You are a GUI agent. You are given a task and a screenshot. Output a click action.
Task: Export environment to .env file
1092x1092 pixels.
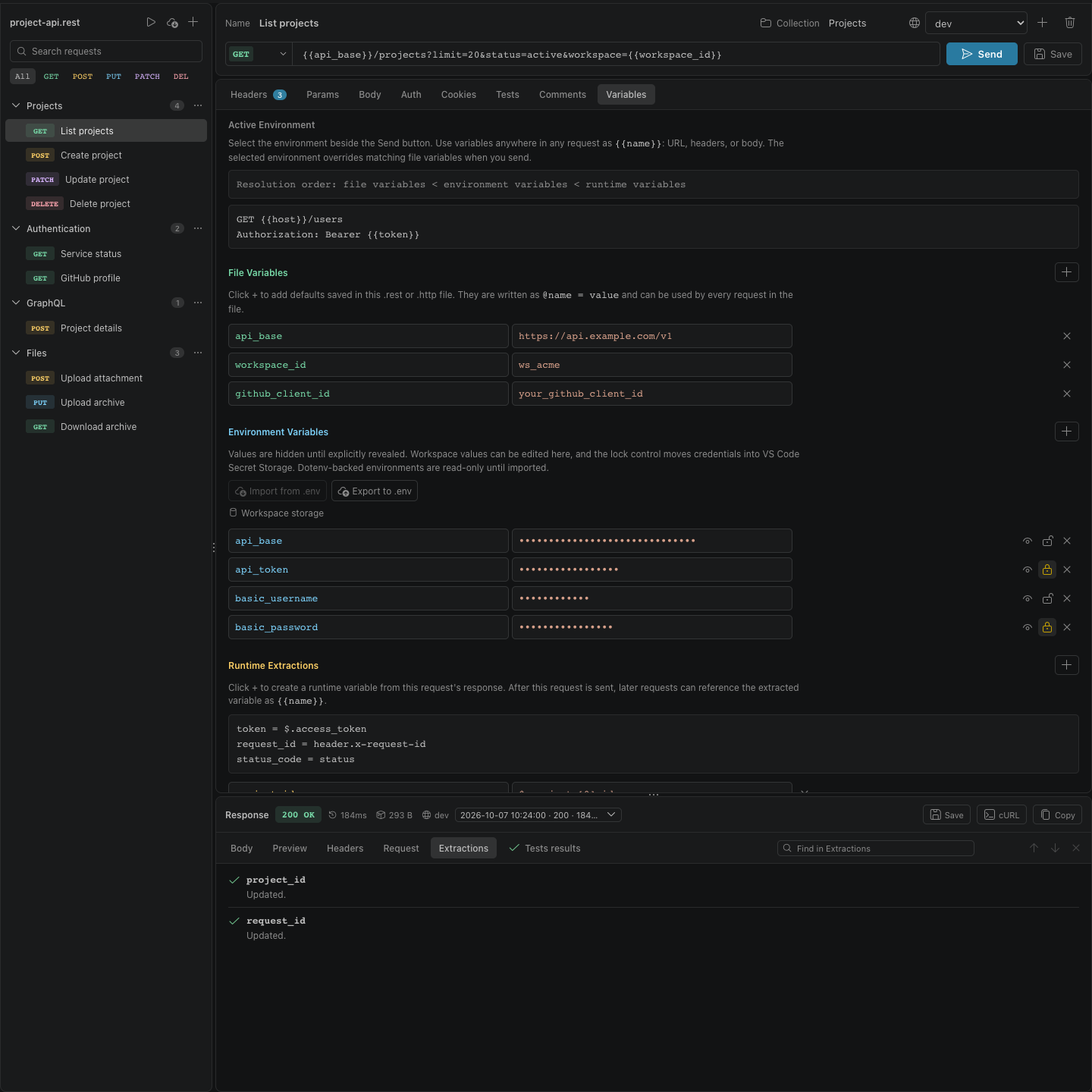(375, 491)
